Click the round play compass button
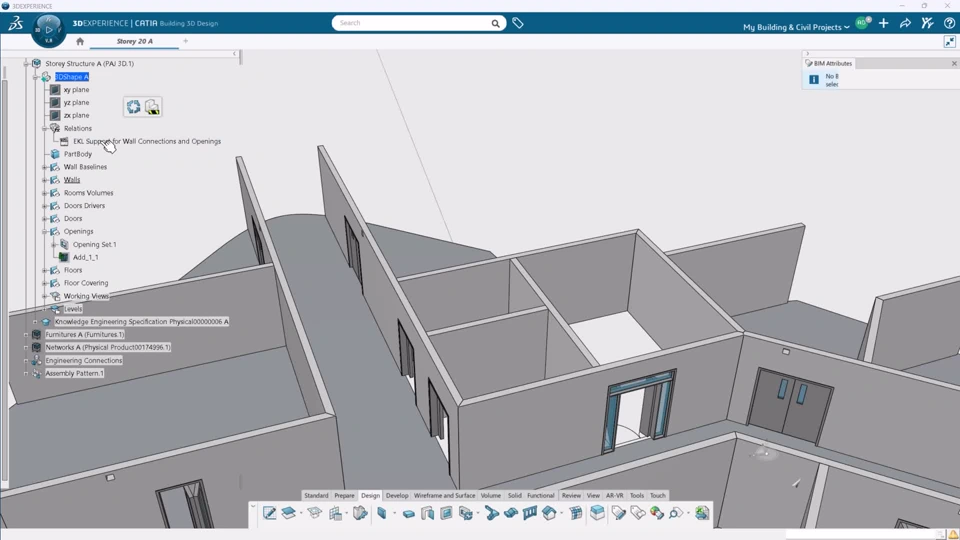The height and width of the screenshot is (540, 960). [48, 29]
